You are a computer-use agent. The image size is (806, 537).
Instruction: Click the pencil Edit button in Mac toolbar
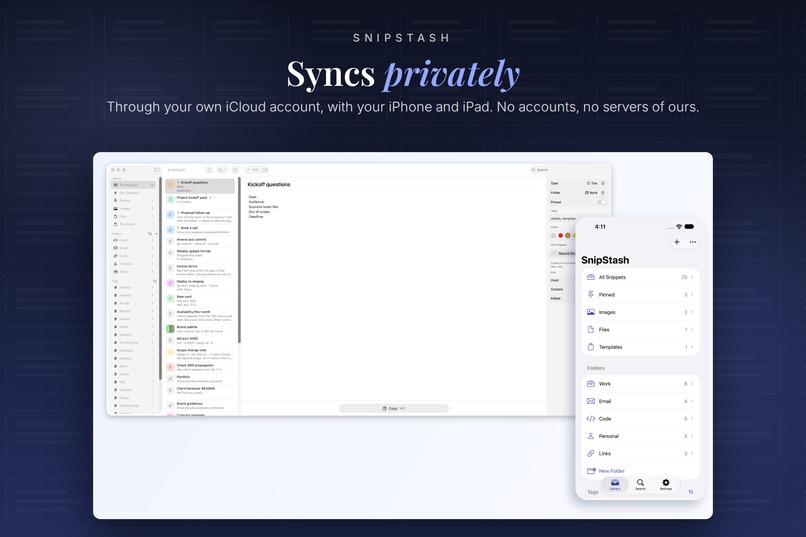pyautogui.click(x=252, y=170)
